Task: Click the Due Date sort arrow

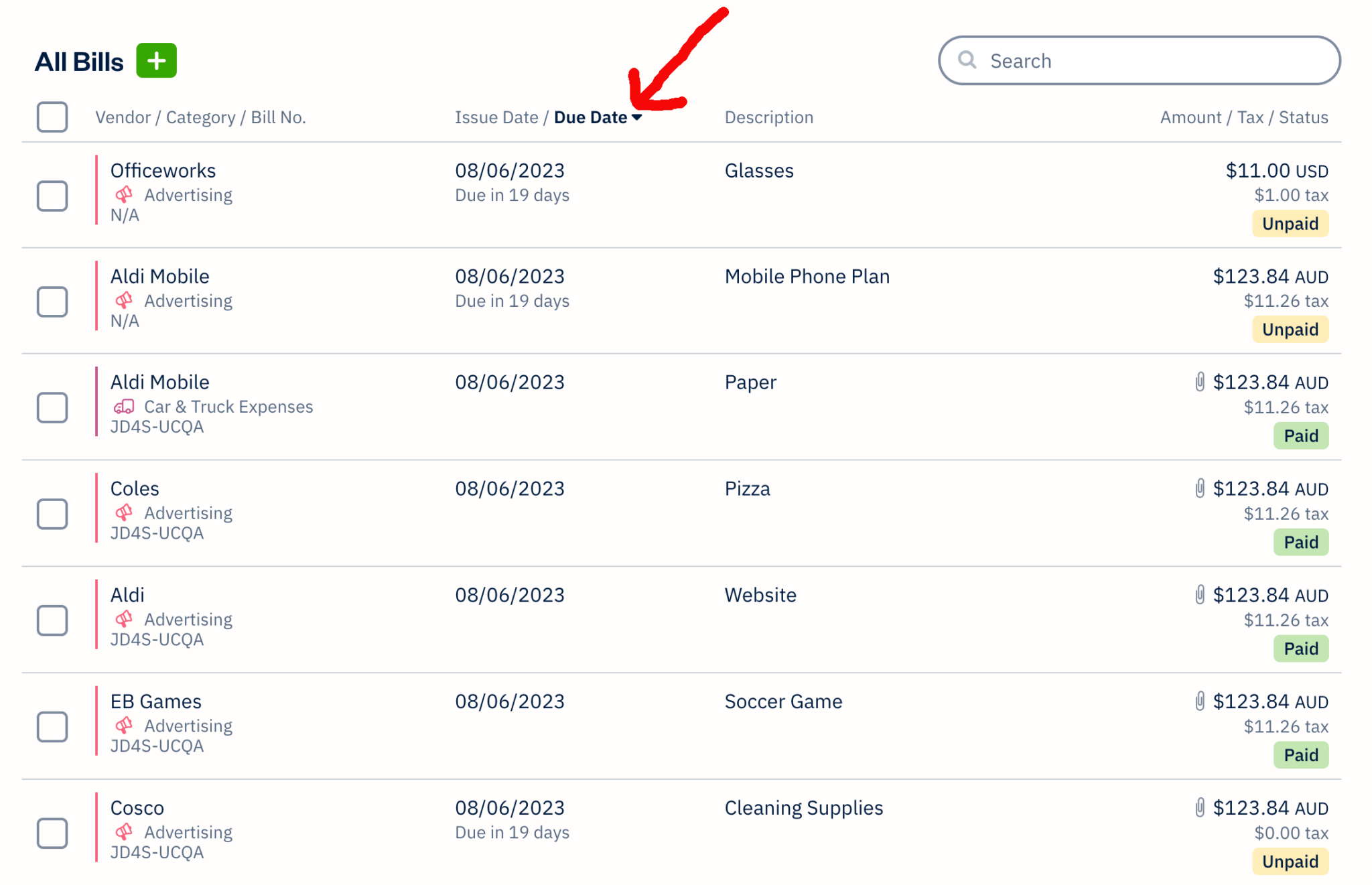Action: coord(638,117)
